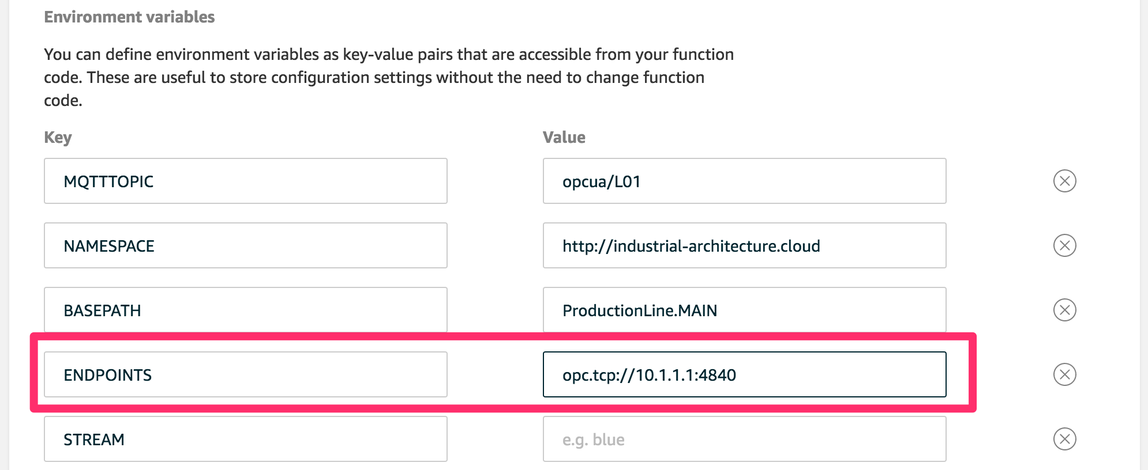The image size is (1148, 470).
Task: Delete the ENDPOINTS environment variable
Action: coord(1064,374)
